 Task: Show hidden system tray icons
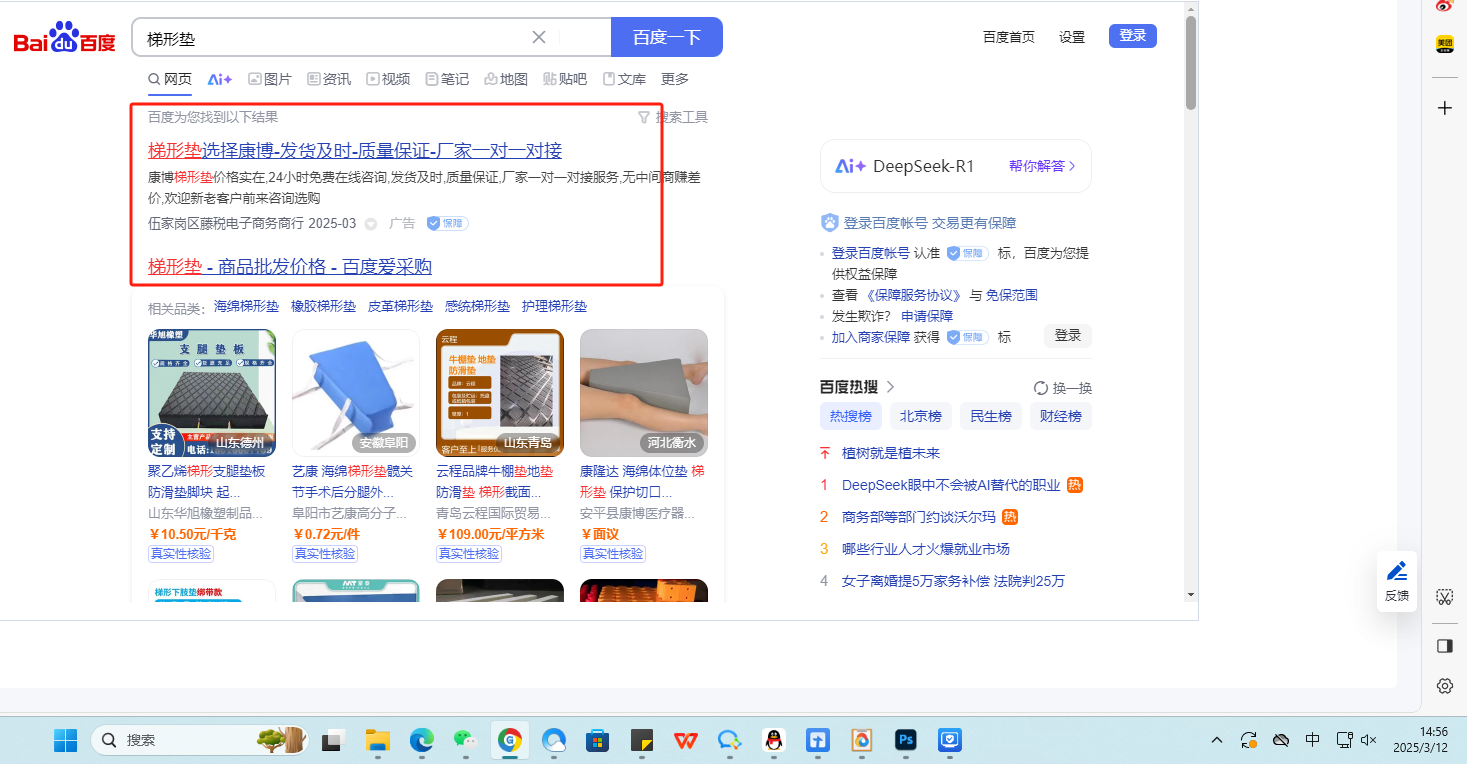1216,740
